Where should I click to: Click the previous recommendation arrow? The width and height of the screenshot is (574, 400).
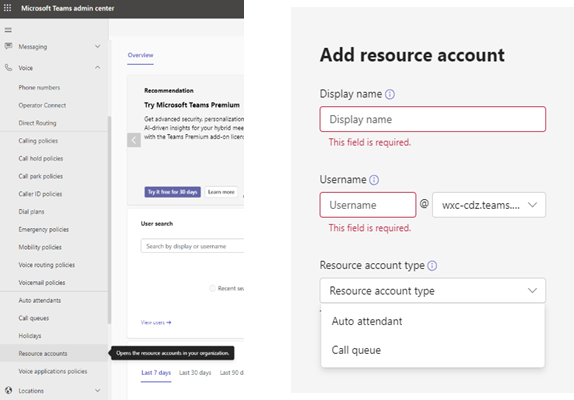134,140
